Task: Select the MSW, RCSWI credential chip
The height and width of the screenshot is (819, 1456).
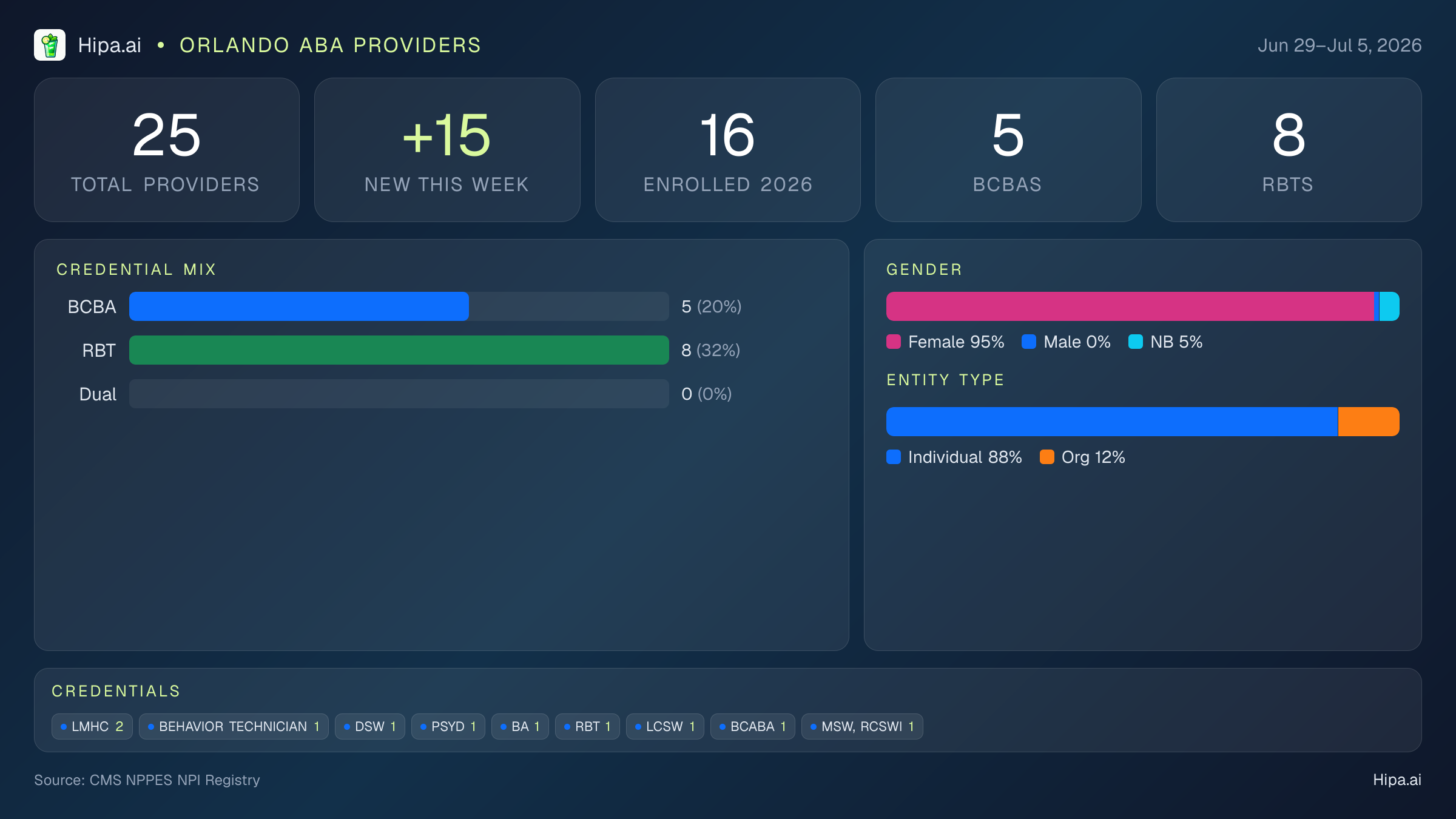Action: [862, 726]
